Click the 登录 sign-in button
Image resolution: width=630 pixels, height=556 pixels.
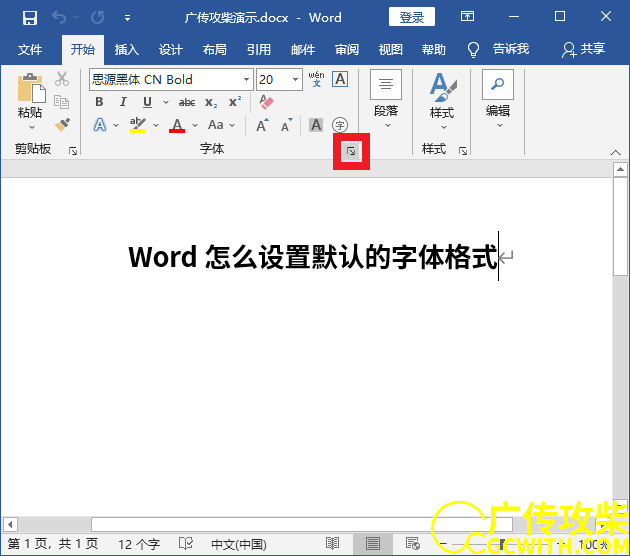411,17
